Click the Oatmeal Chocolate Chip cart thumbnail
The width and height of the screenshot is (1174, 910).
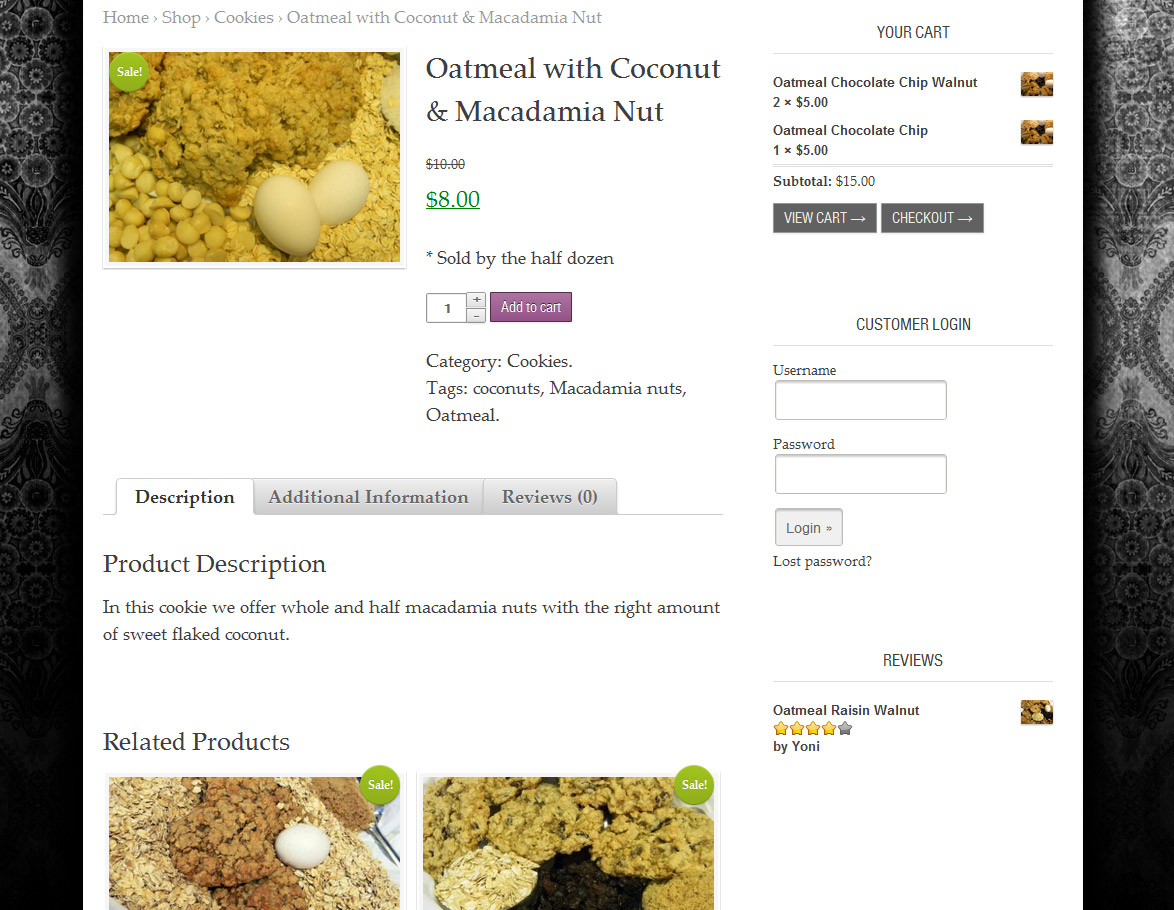[x=1036, y=132]
